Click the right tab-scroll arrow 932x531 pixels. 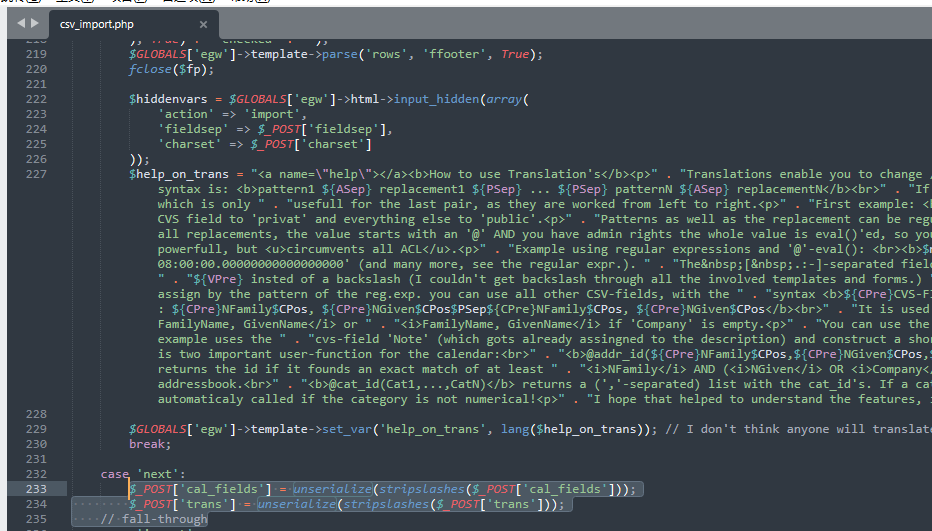34,23
